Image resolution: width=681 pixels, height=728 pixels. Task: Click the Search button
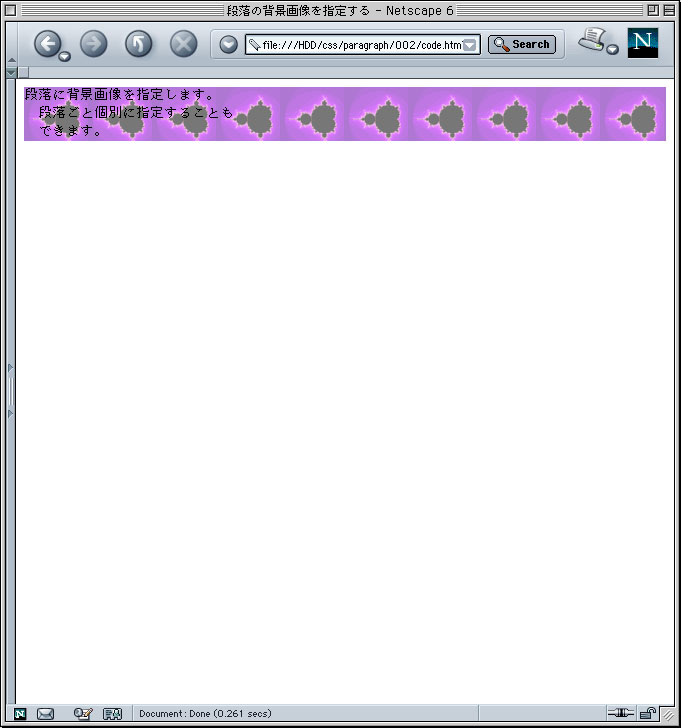(x=522, y=45)
